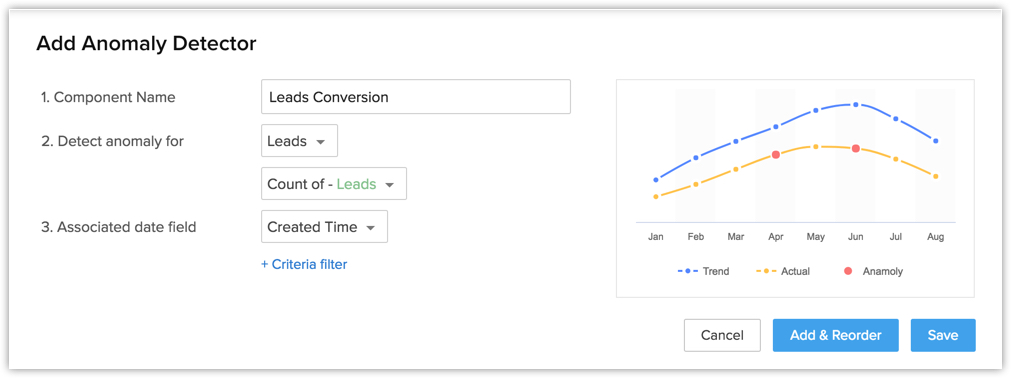Click the blue Trend point above Jan
The width and height of the screenshot is (1011, 378).
656,180
